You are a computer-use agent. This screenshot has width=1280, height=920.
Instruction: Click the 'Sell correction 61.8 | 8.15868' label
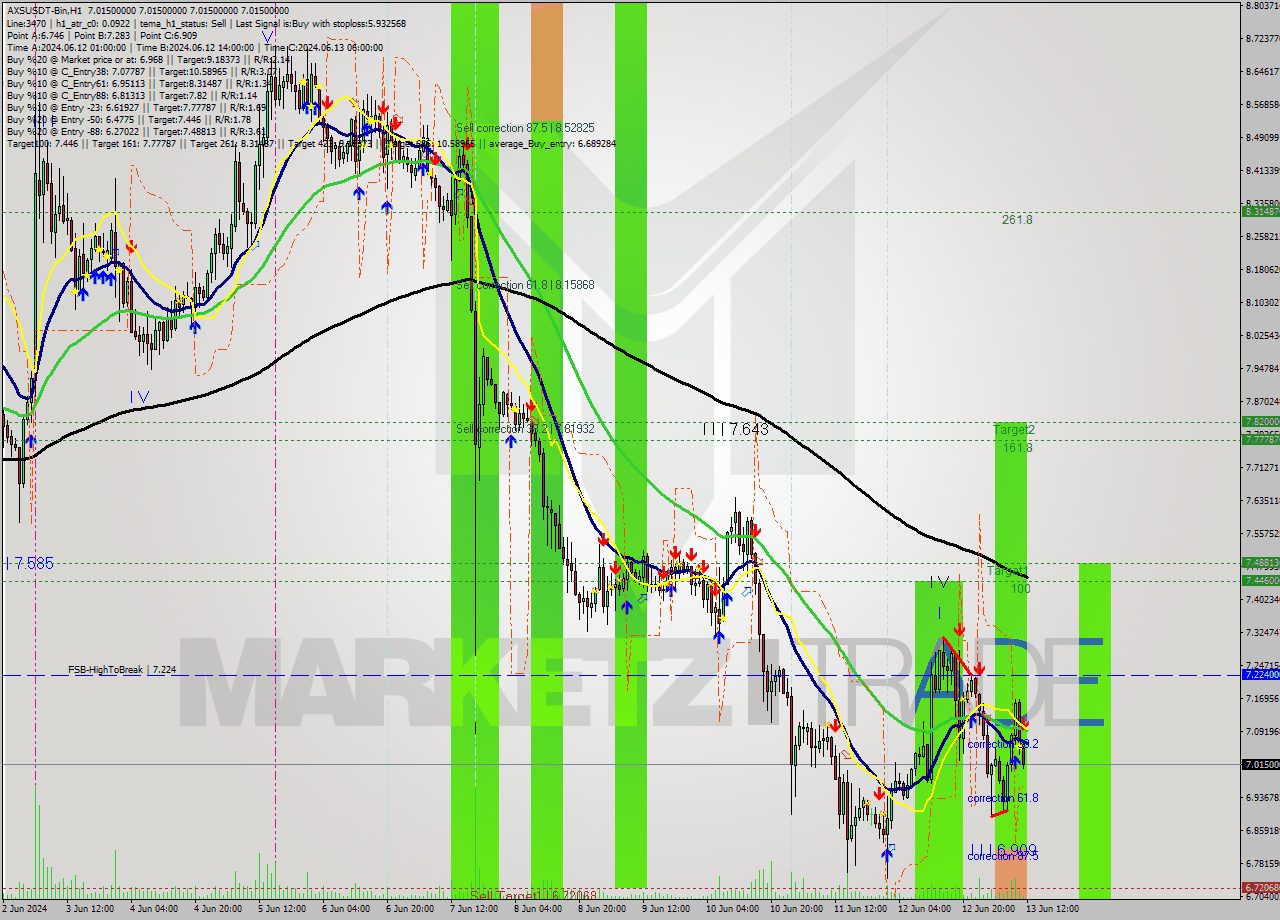[525, 285]
